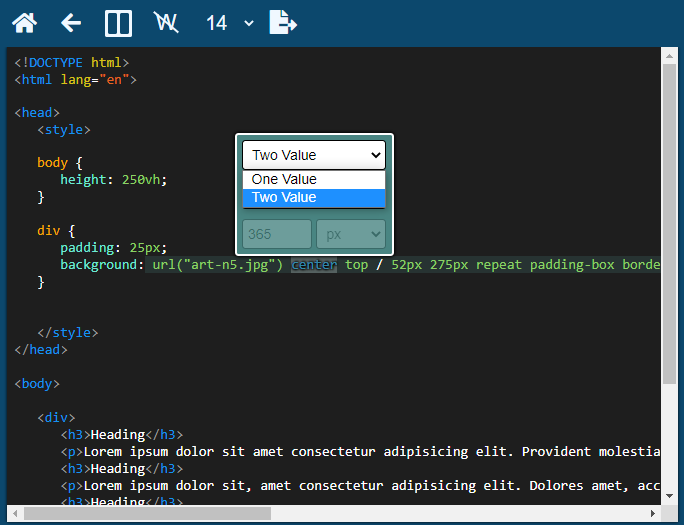Click the 365 number input field

[277, 234]
